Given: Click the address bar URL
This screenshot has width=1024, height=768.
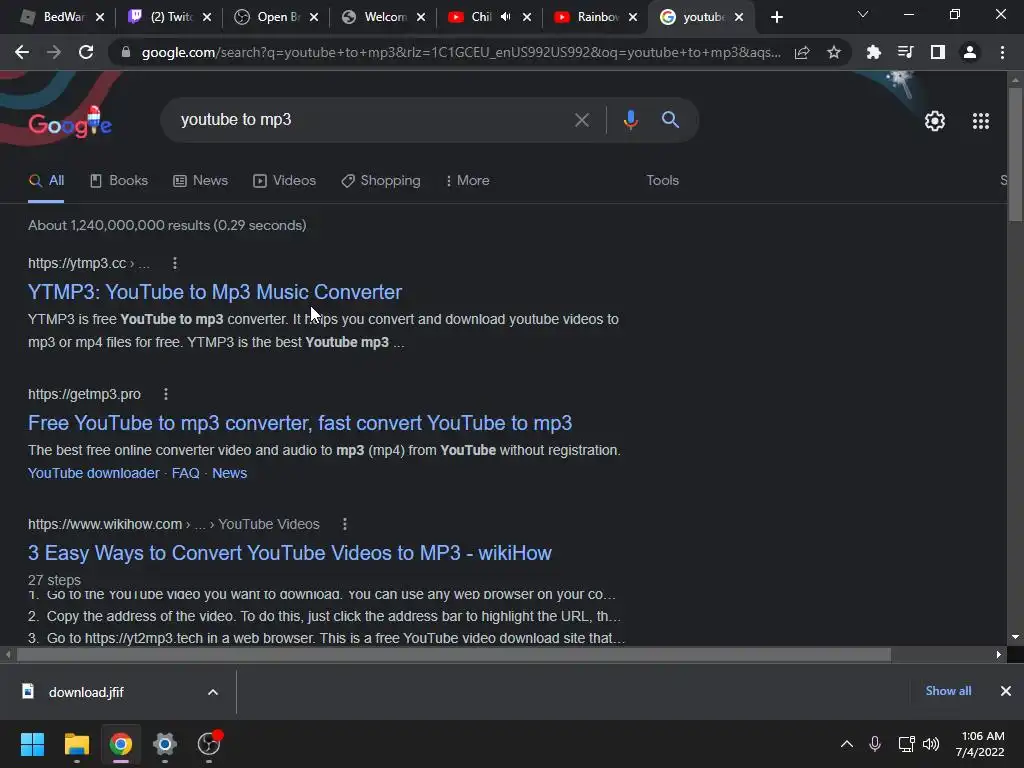Looking at the screenshot, I should tap(460, 52).
